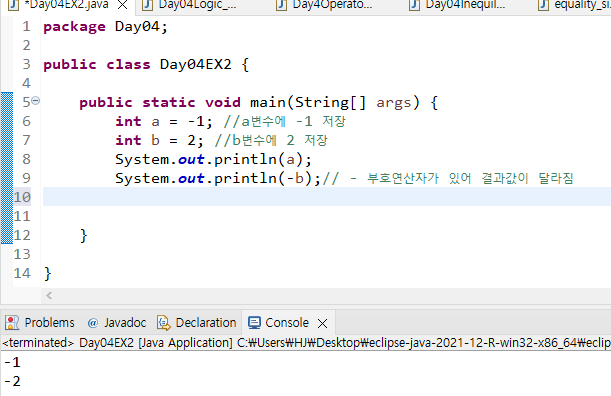Click the Problems view icon
Screen dimensions: 611x396
(12, 323)
